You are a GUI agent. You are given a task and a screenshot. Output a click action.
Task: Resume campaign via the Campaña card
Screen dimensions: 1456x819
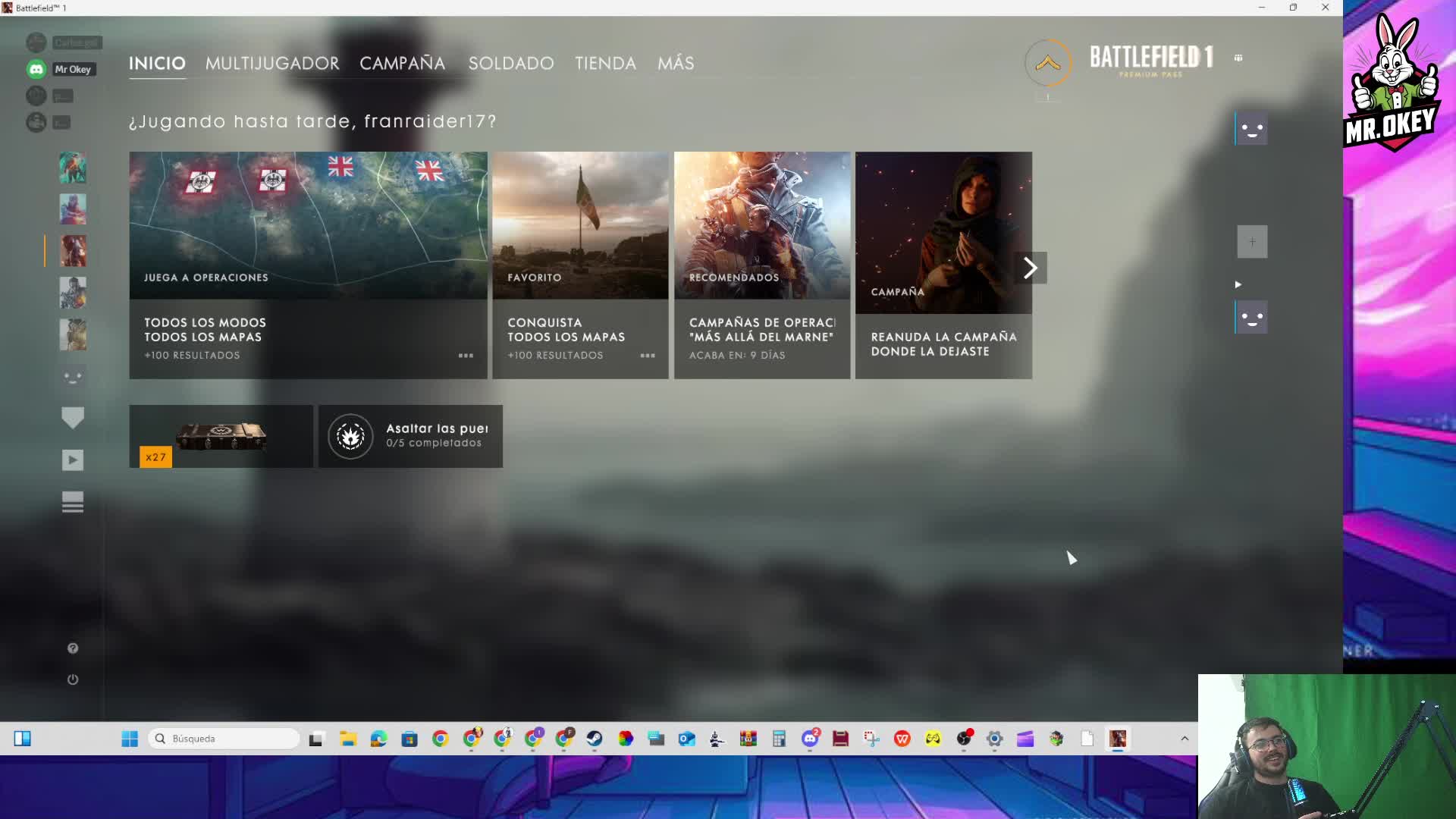pyautogui.click(x=943, y=265)
